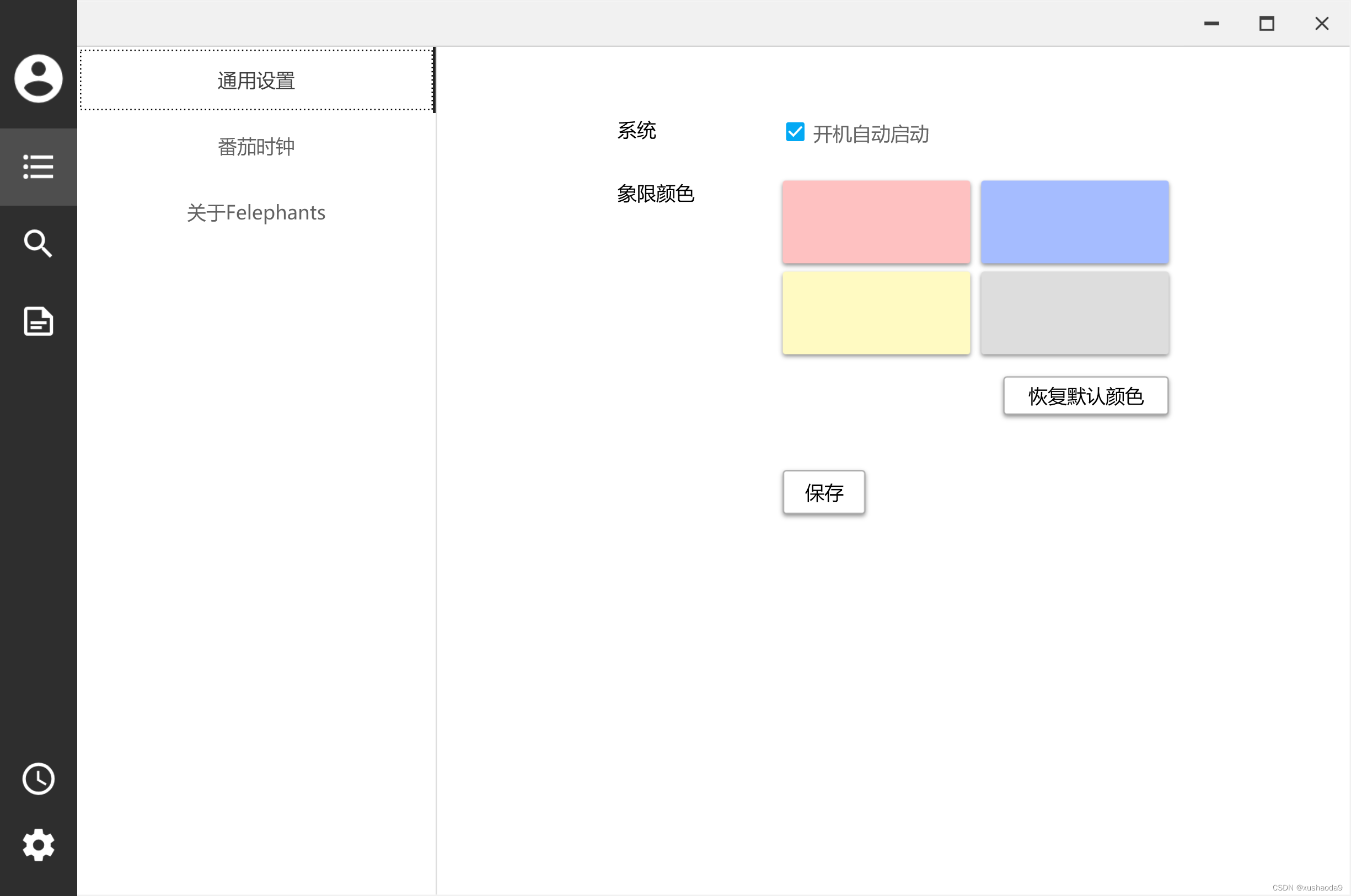1351x896 pixels.
Task: Pick the pink quadrant color swatch
Action: 876,222
